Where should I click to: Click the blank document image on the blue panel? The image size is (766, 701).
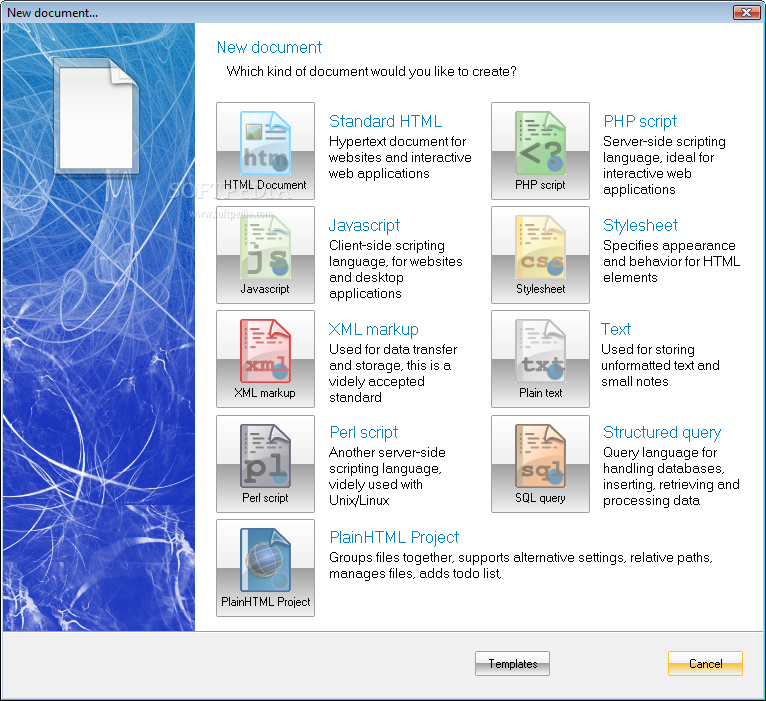(97, 116)
